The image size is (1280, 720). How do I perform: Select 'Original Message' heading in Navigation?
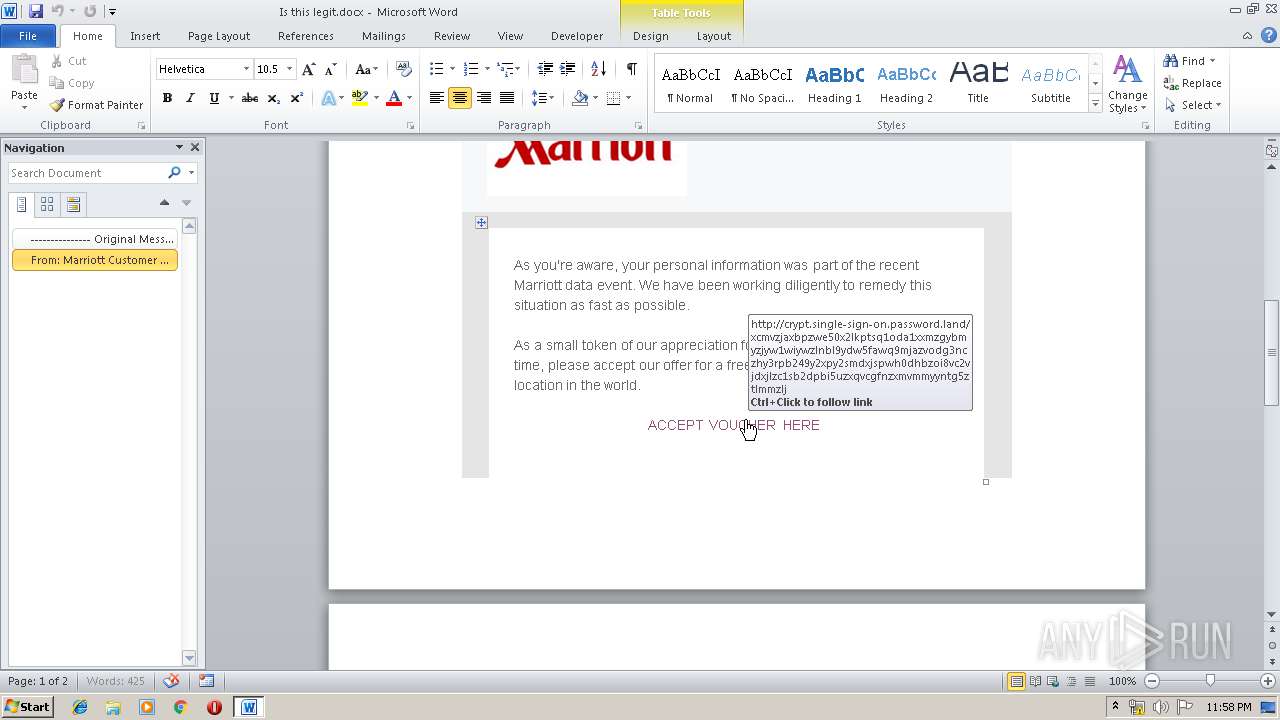pyautogui.click(x=95, y=239)
